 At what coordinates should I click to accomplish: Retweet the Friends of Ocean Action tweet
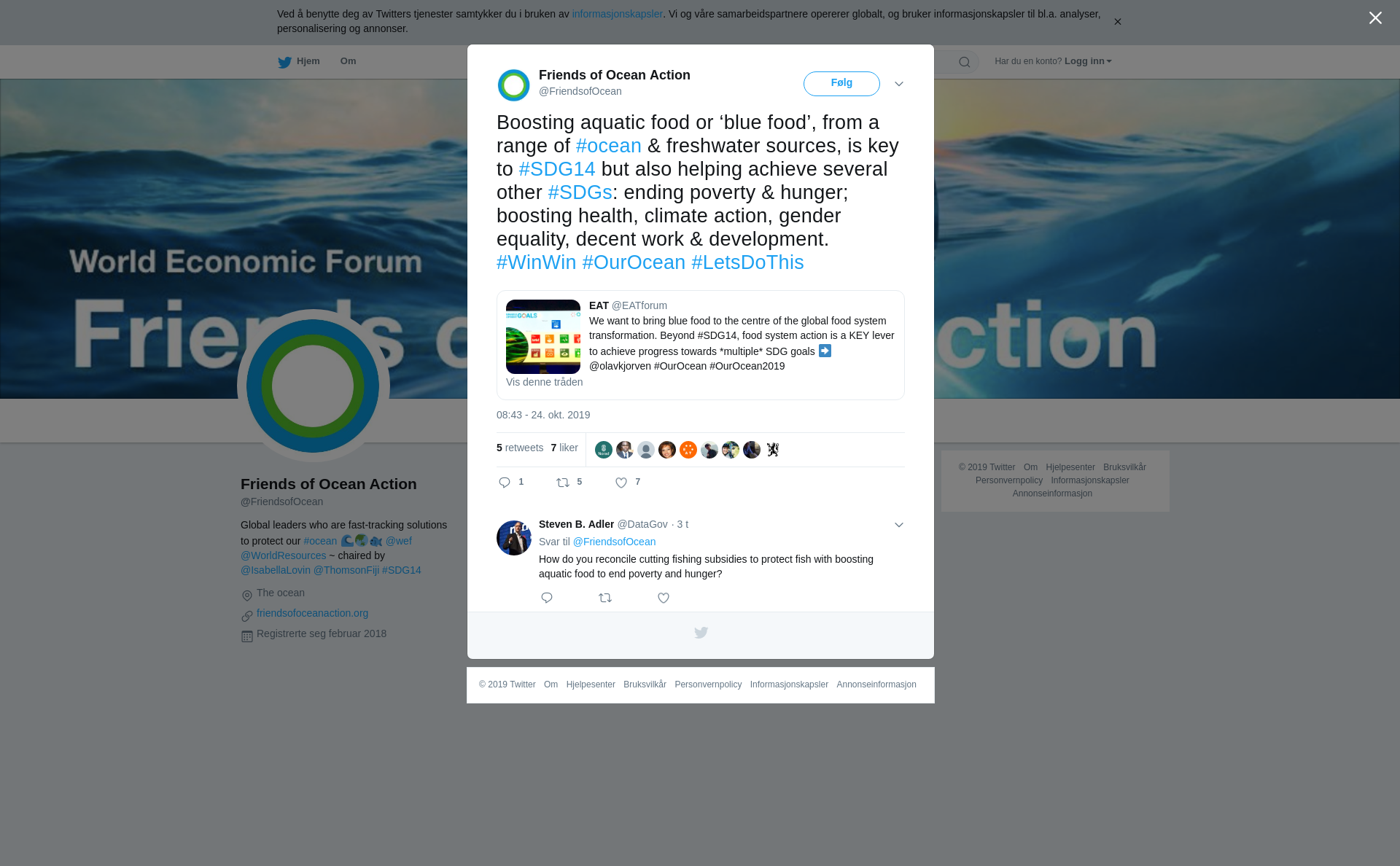coord(563,483)
